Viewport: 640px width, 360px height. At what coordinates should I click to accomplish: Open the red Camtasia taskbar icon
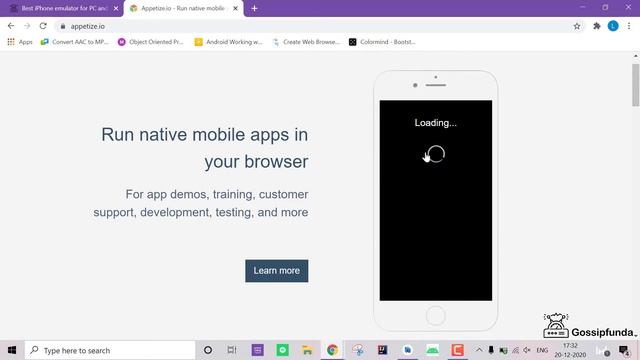458,350
